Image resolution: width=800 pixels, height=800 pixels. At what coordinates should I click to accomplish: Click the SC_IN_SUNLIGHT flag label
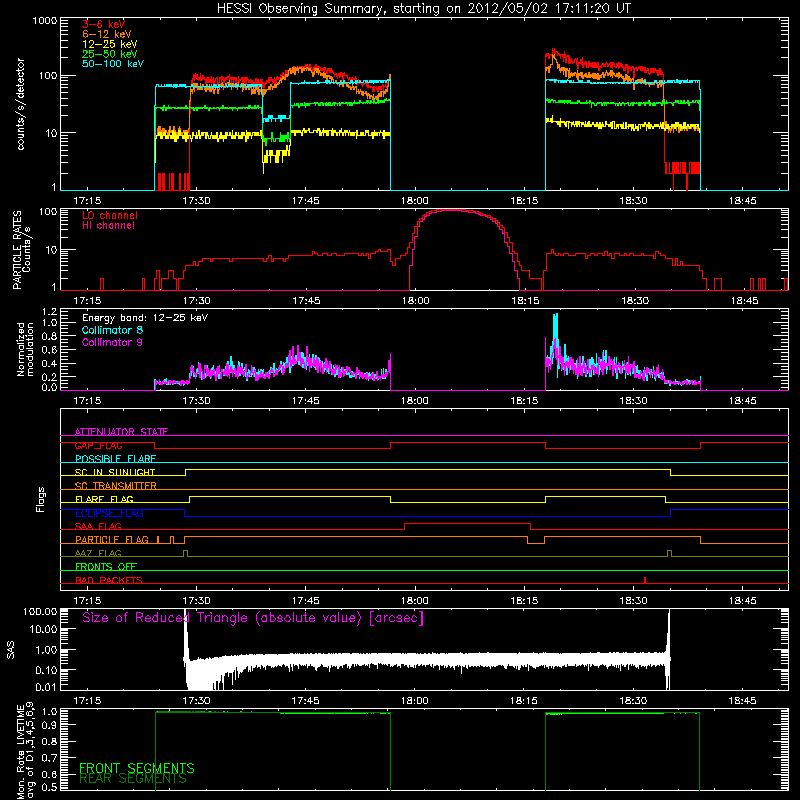[115, 472]
